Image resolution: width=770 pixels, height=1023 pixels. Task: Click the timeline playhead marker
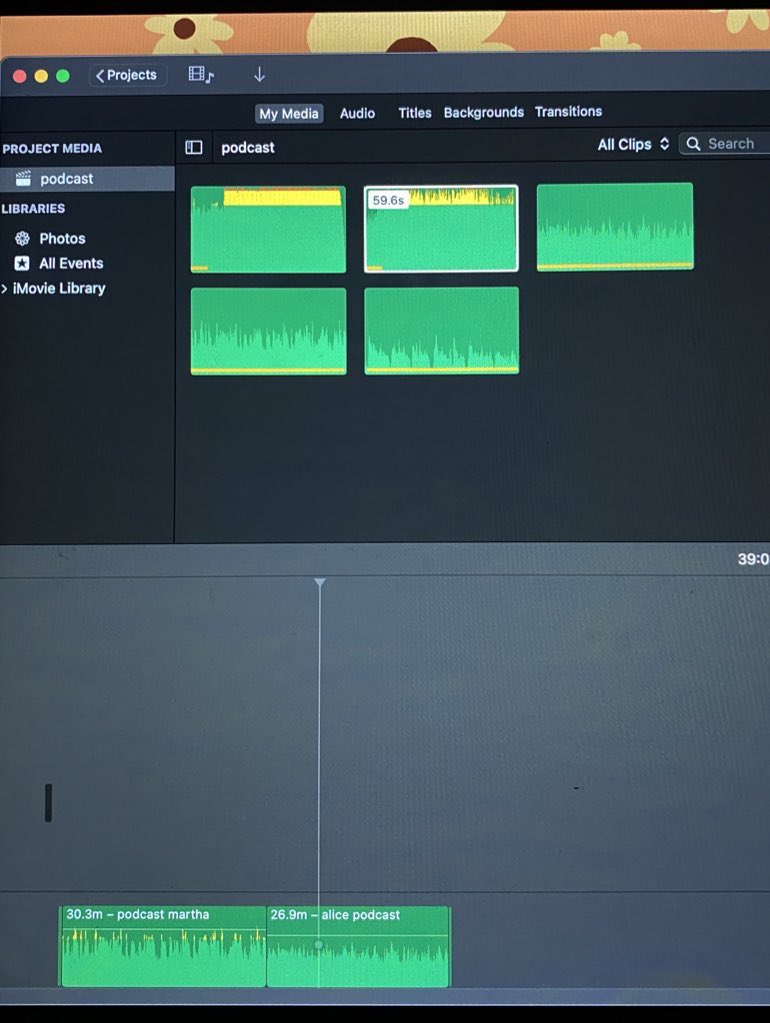[320, 583]
